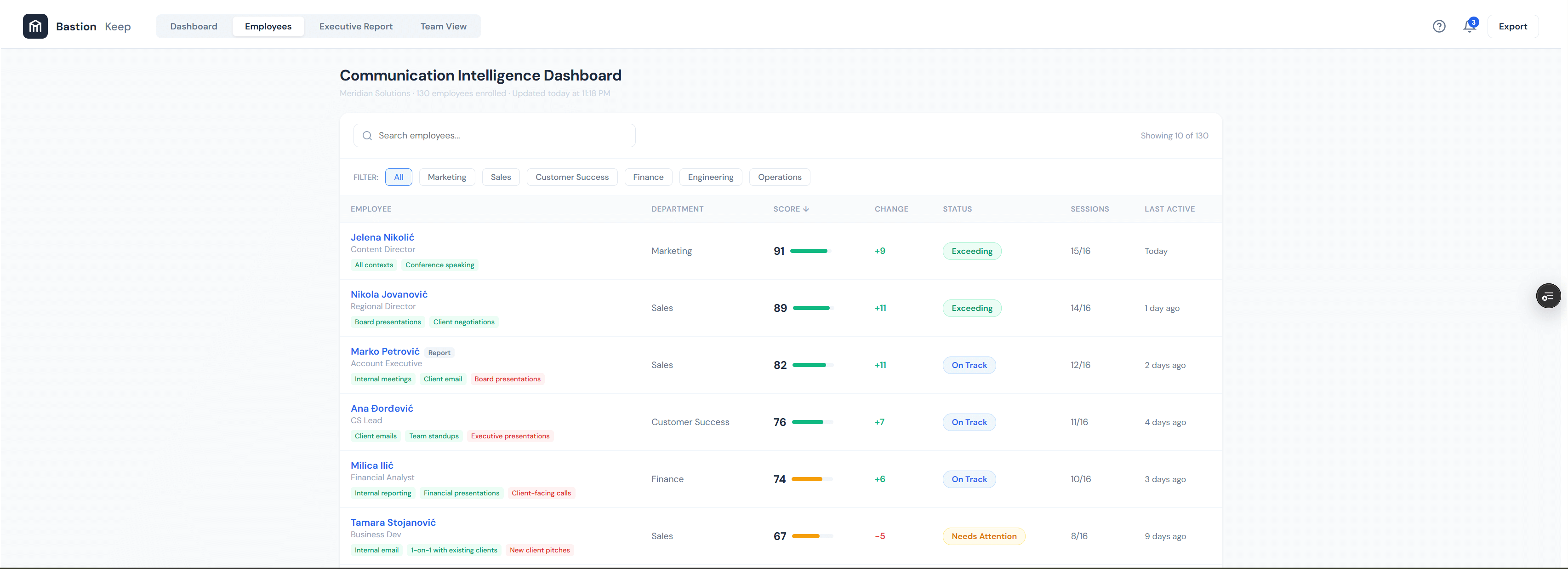1568x569 pixels.
Task: Click the Bastion Keep logo icon
Action: click(35, 26)
